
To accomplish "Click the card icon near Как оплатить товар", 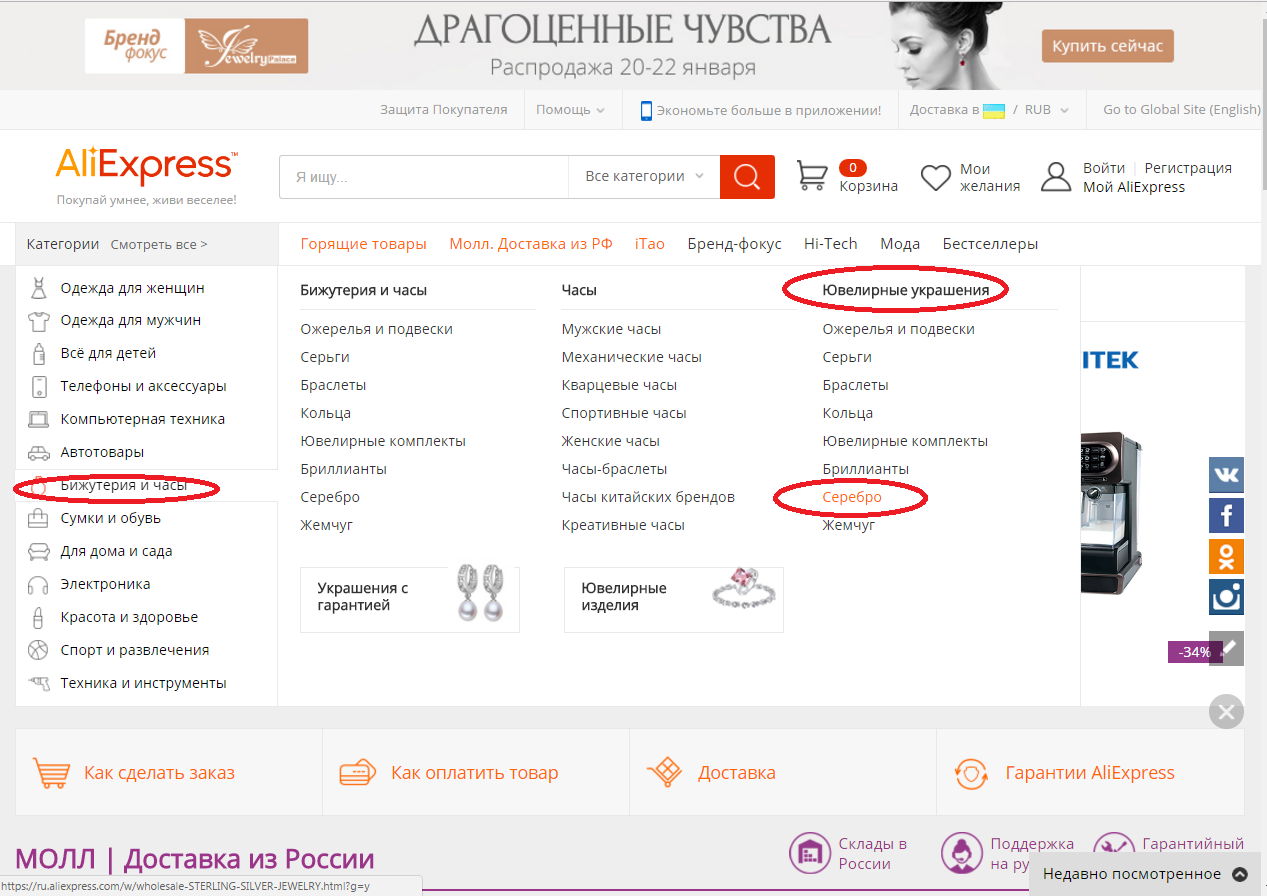I will (357, 773).
